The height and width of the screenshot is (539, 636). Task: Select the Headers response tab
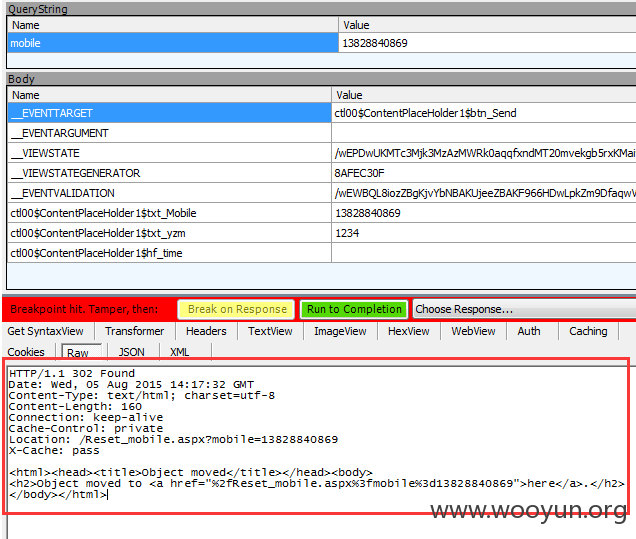(x=206, y=331)
